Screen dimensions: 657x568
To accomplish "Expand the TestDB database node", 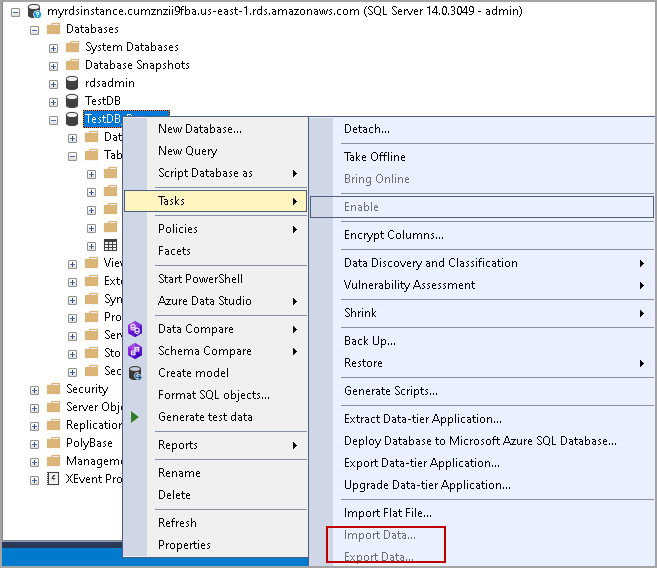I will pos(53,102).
